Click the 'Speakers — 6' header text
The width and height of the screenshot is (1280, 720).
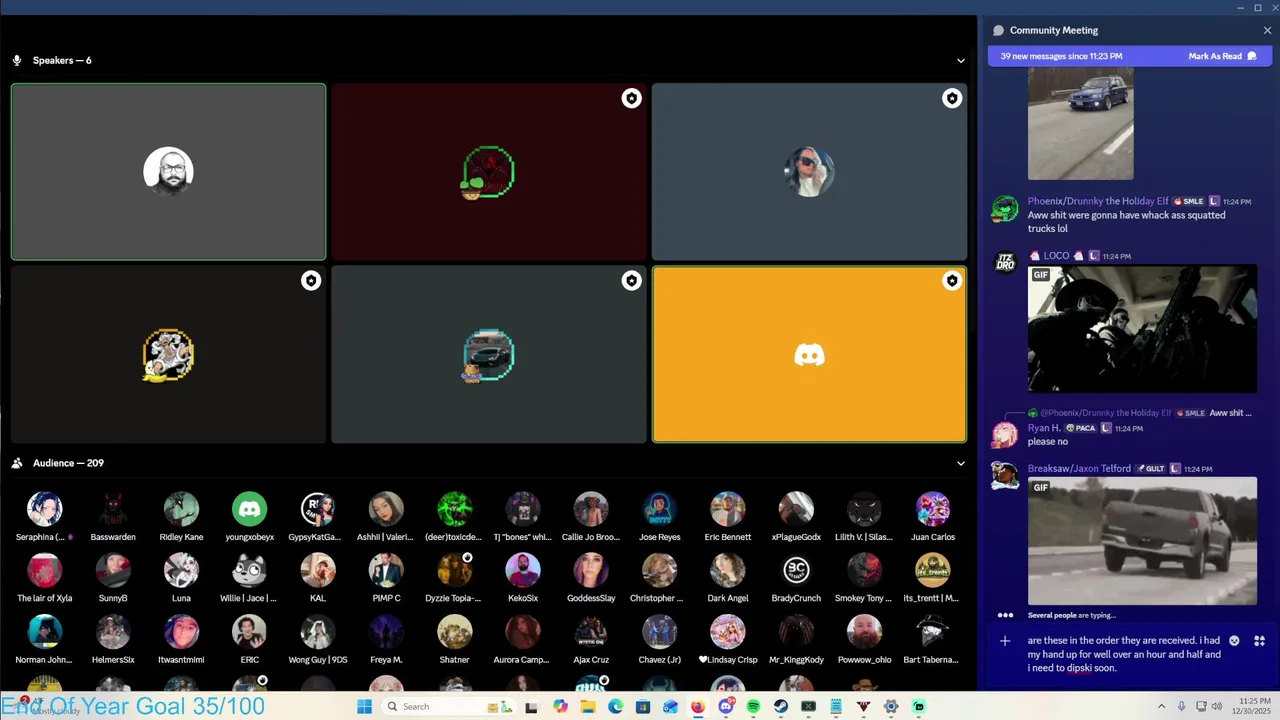click(x=62, y=60)
